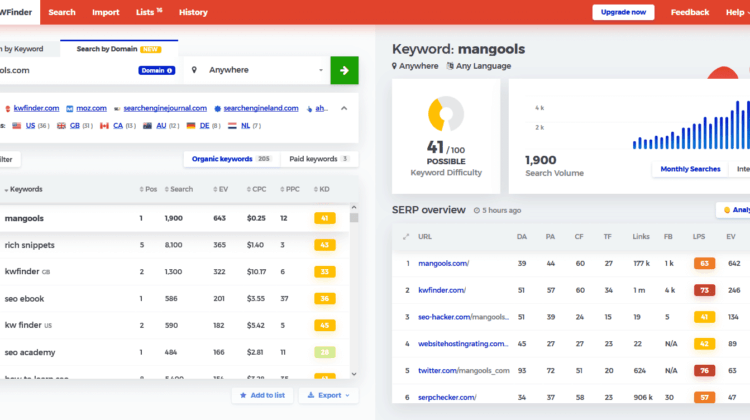Image resolution: width=750 pixels, height=420 pixels.
Task: Collapse the competitor domains panel chevron
Action: tap(344, 109)
